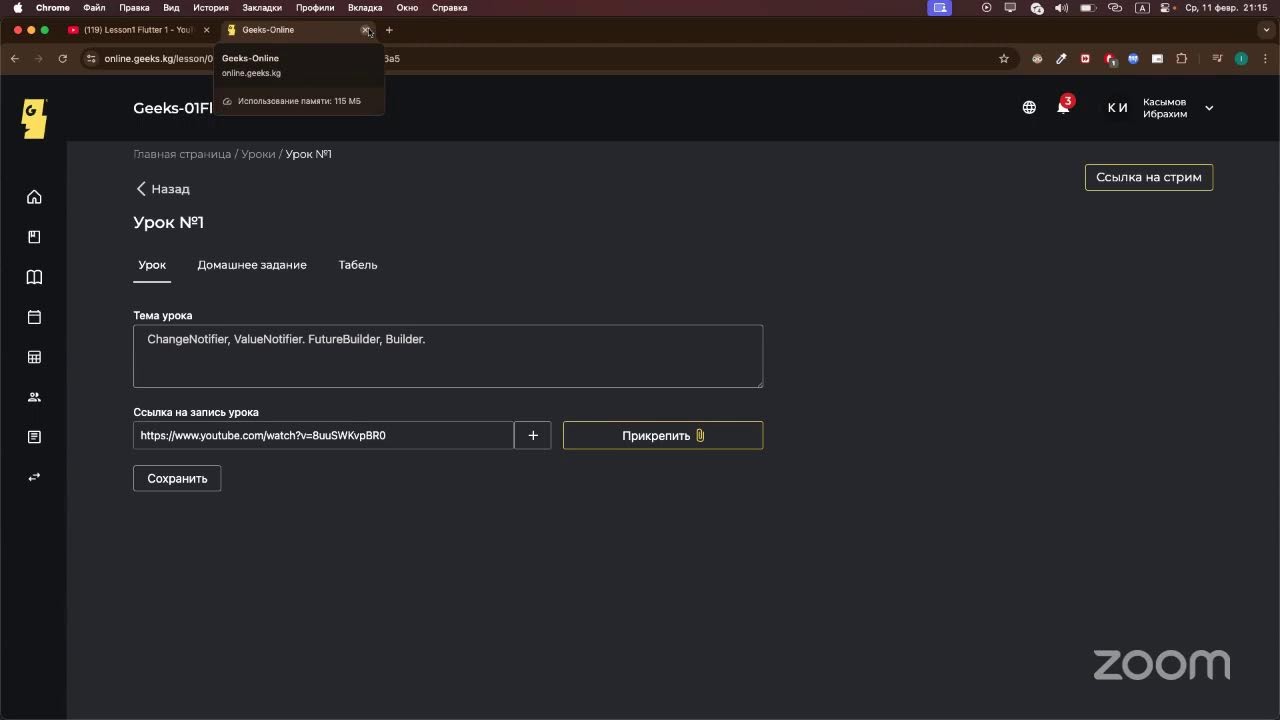Open the Закладки menu
This screenshot has width=1280, height=720.
(x=262, y=8)
